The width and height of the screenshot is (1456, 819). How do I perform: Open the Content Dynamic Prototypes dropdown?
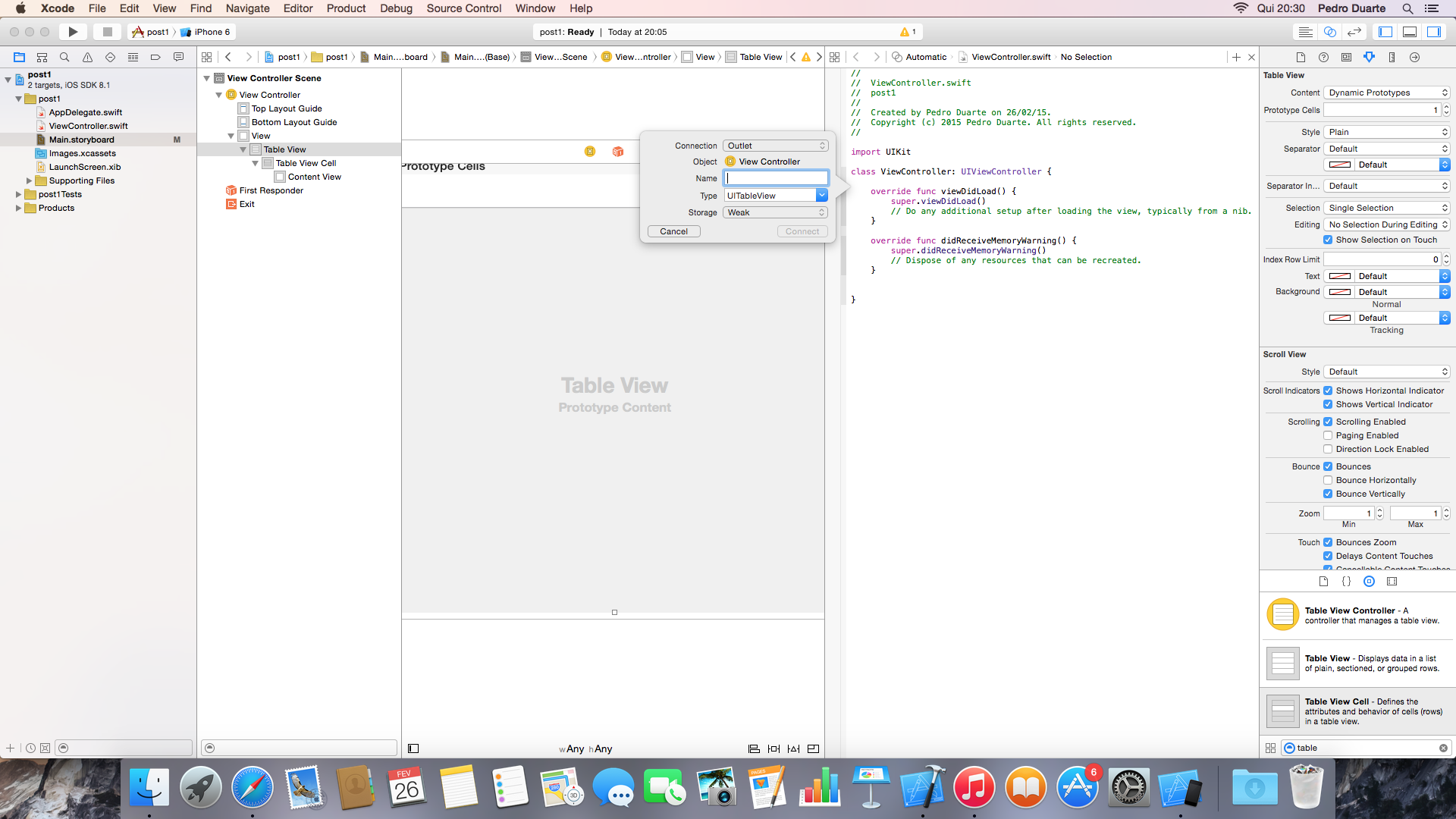coord(1387,93)
